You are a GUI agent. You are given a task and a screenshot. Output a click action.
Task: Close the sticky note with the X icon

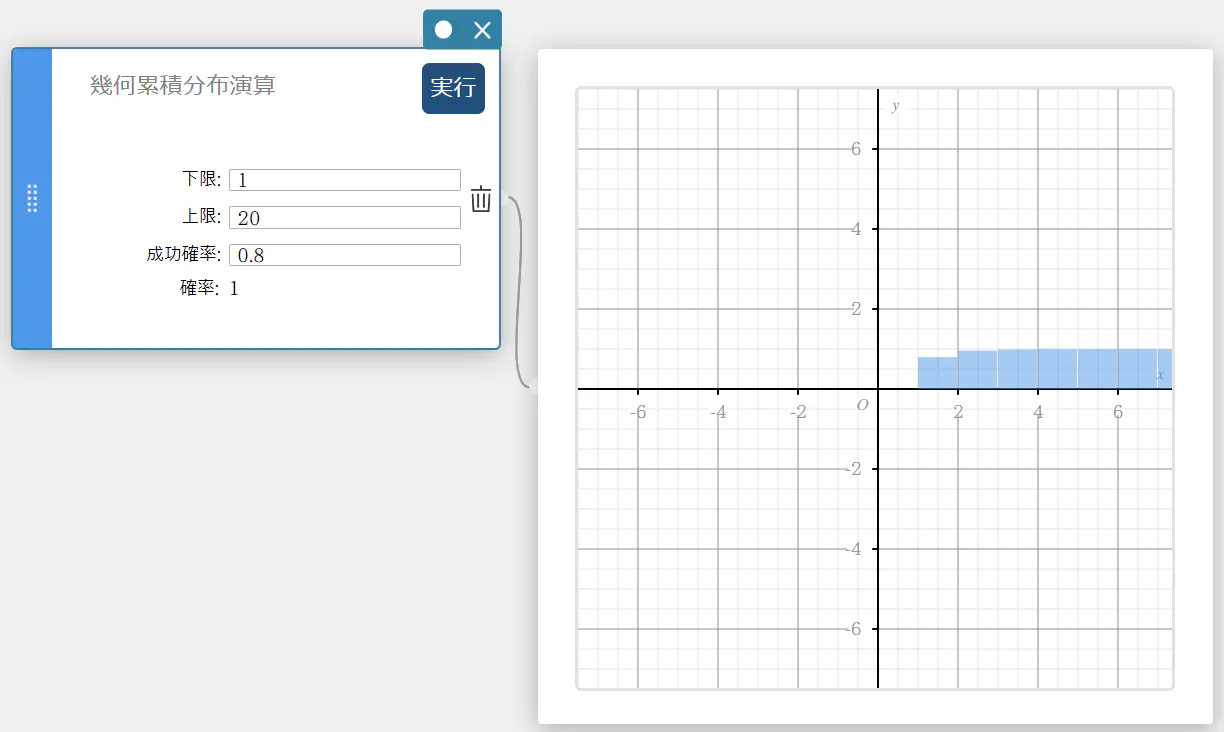(x=482, y=30)
